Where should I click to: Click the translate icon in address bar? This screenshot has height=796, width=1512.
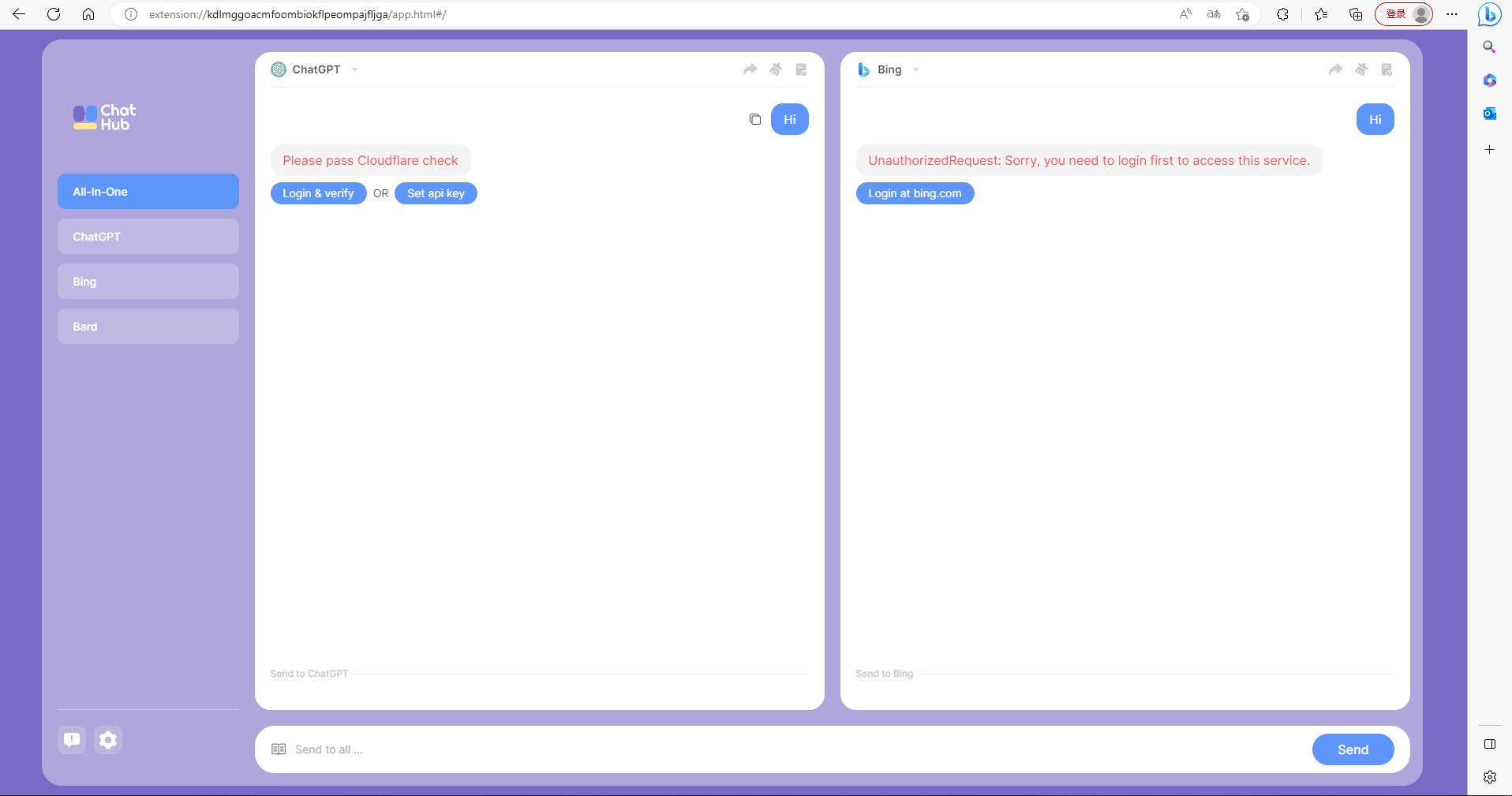click(x=1214, y=14)
